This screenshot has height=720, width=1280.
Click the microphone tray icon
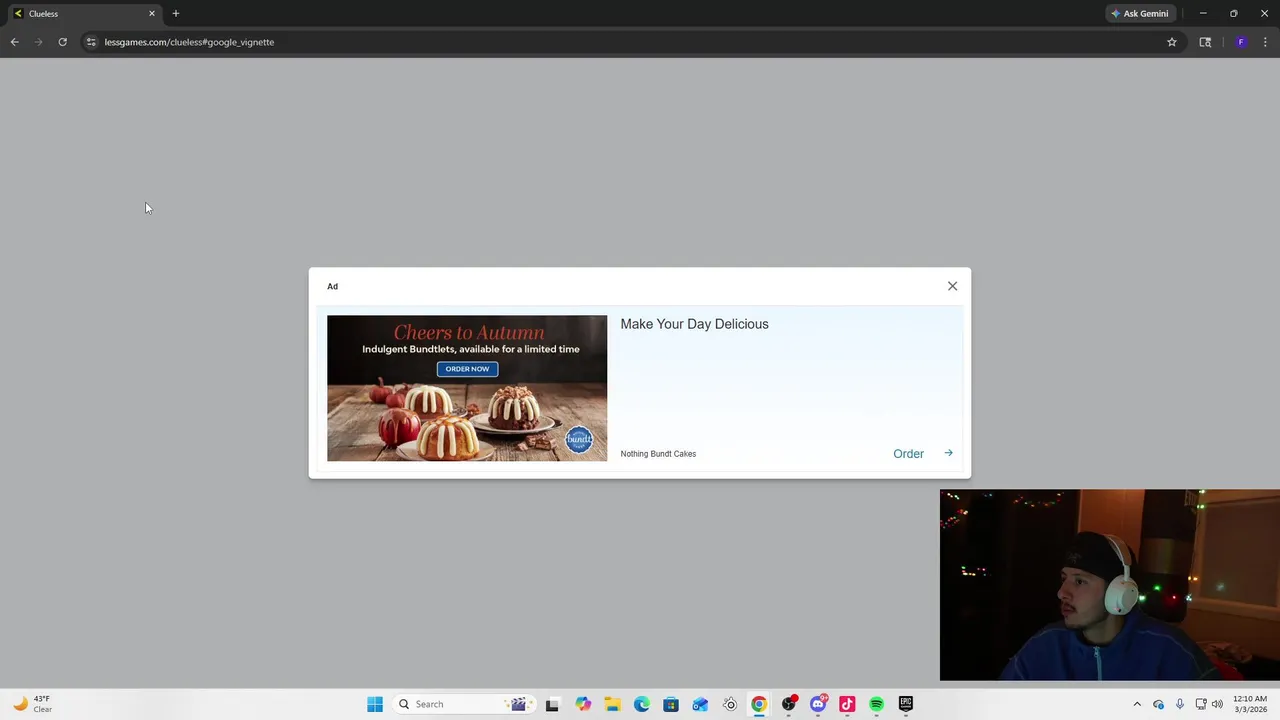[x=1180, y=704]
